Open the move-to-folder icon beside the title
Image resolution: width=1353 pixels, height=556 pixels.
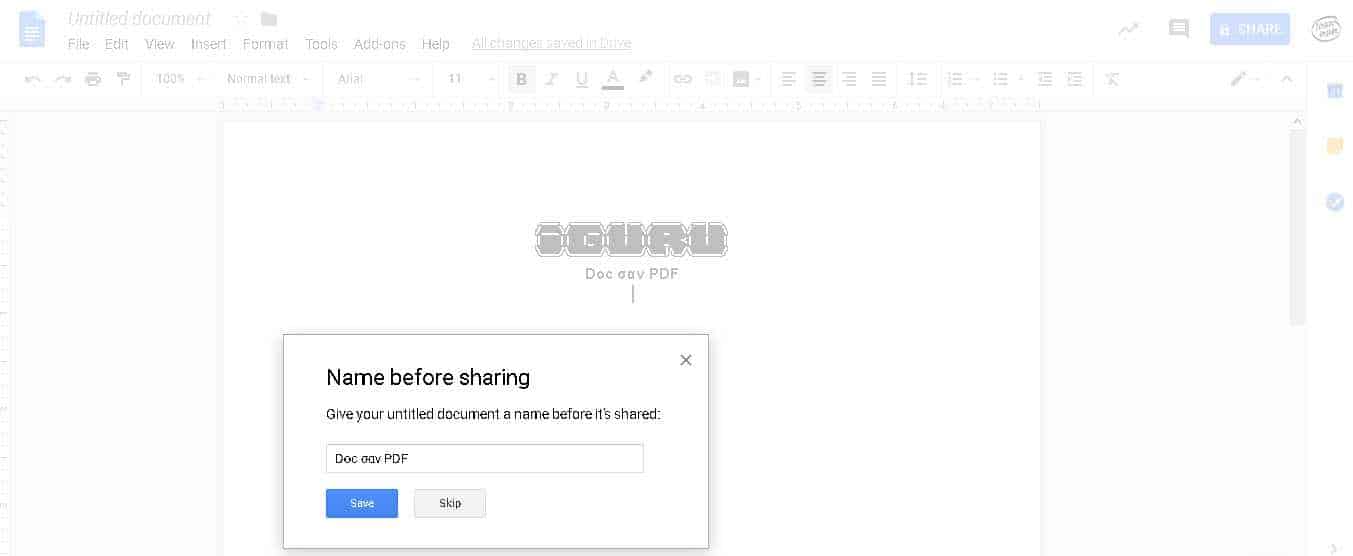click(x=269, y=19)
